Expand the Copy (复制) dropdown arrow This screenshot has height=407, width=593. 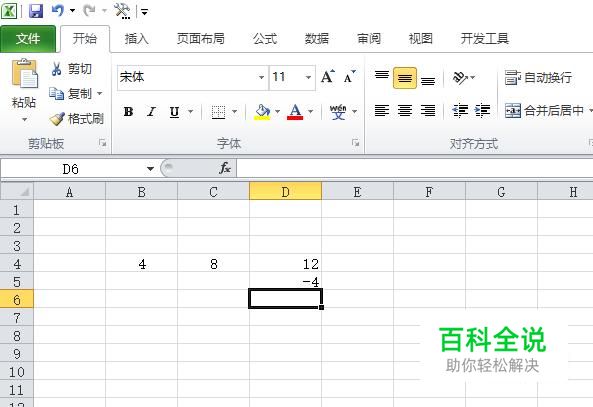[100, 93]
